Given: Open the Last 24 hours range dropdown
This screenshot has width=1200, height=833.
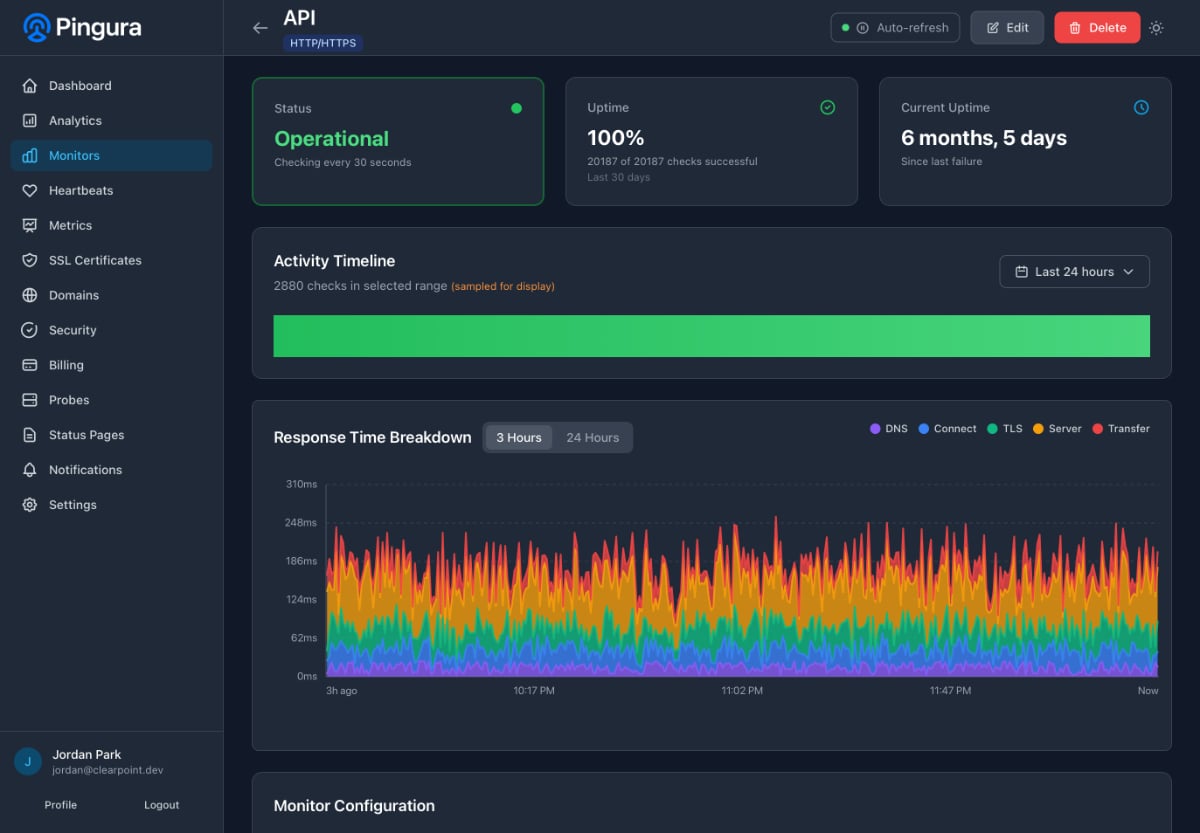Looking at the screenshot, I should pyautogui.click(x=1074, y=271).
